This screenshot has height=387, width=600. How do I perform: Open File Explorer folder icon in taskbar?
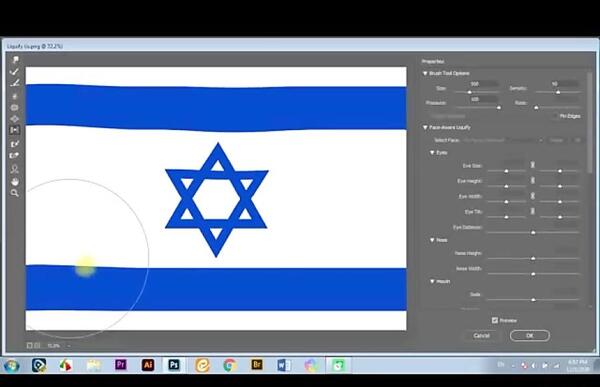(x=93, y=365)
